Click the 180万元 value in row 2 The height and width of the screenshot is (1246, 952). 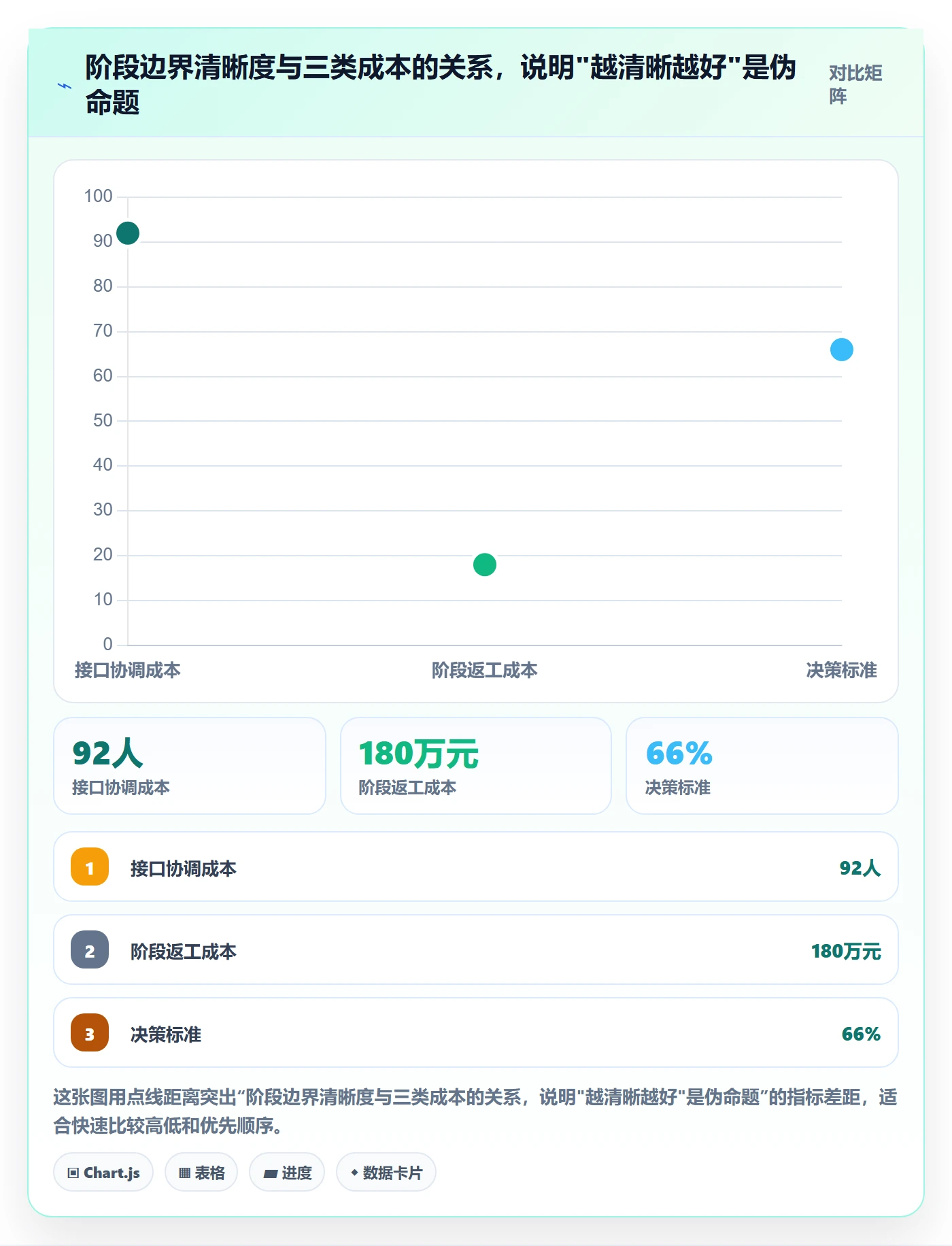846,951
